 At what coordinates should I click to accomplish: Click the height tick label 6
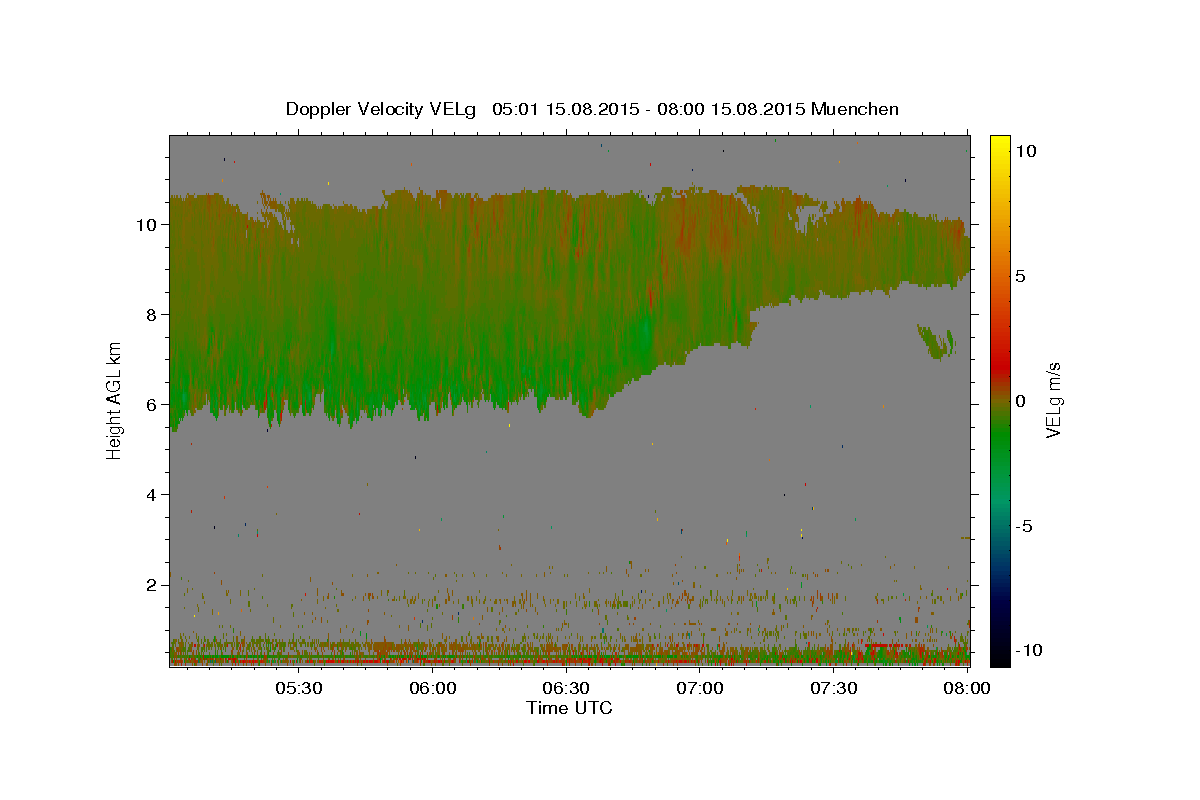point(151,404)
